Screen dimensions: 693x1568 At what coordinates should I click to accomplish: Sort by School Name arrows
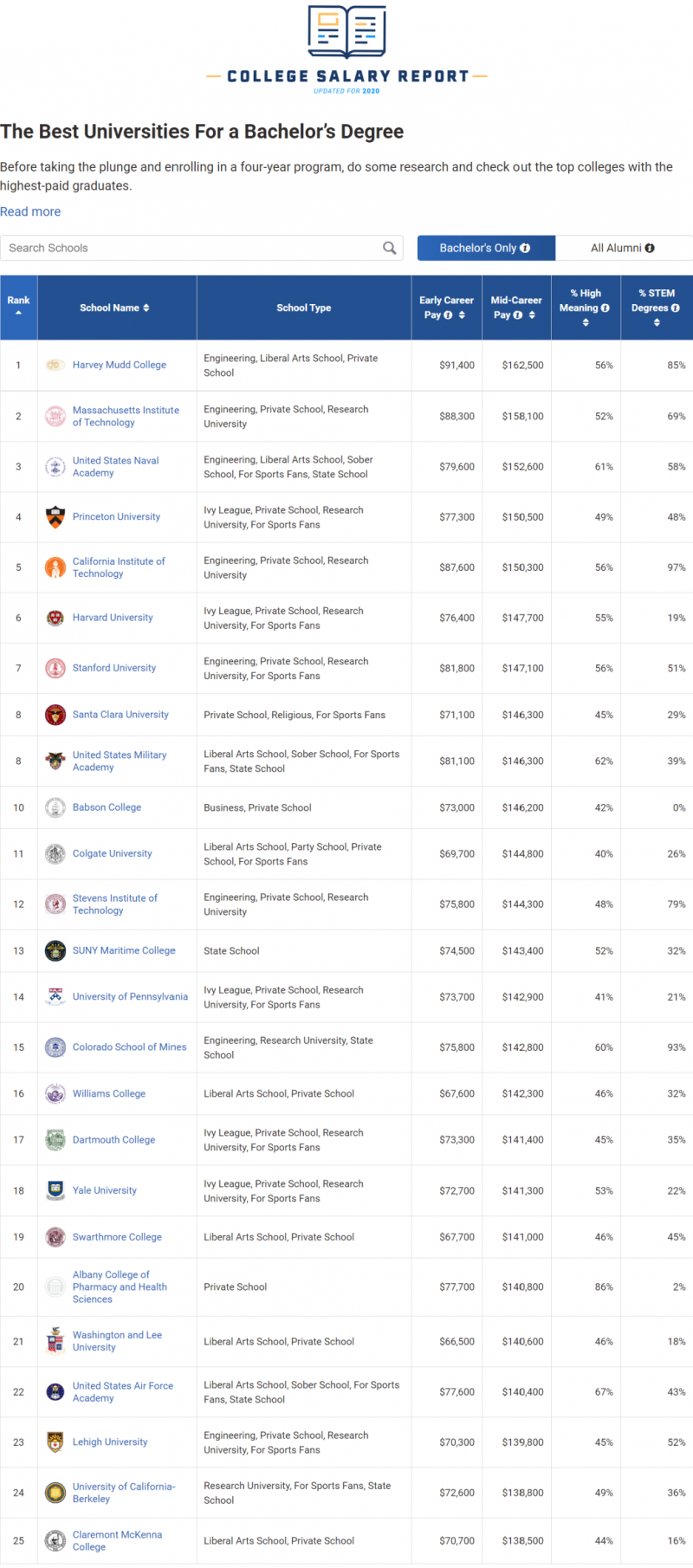pos(146,308)
